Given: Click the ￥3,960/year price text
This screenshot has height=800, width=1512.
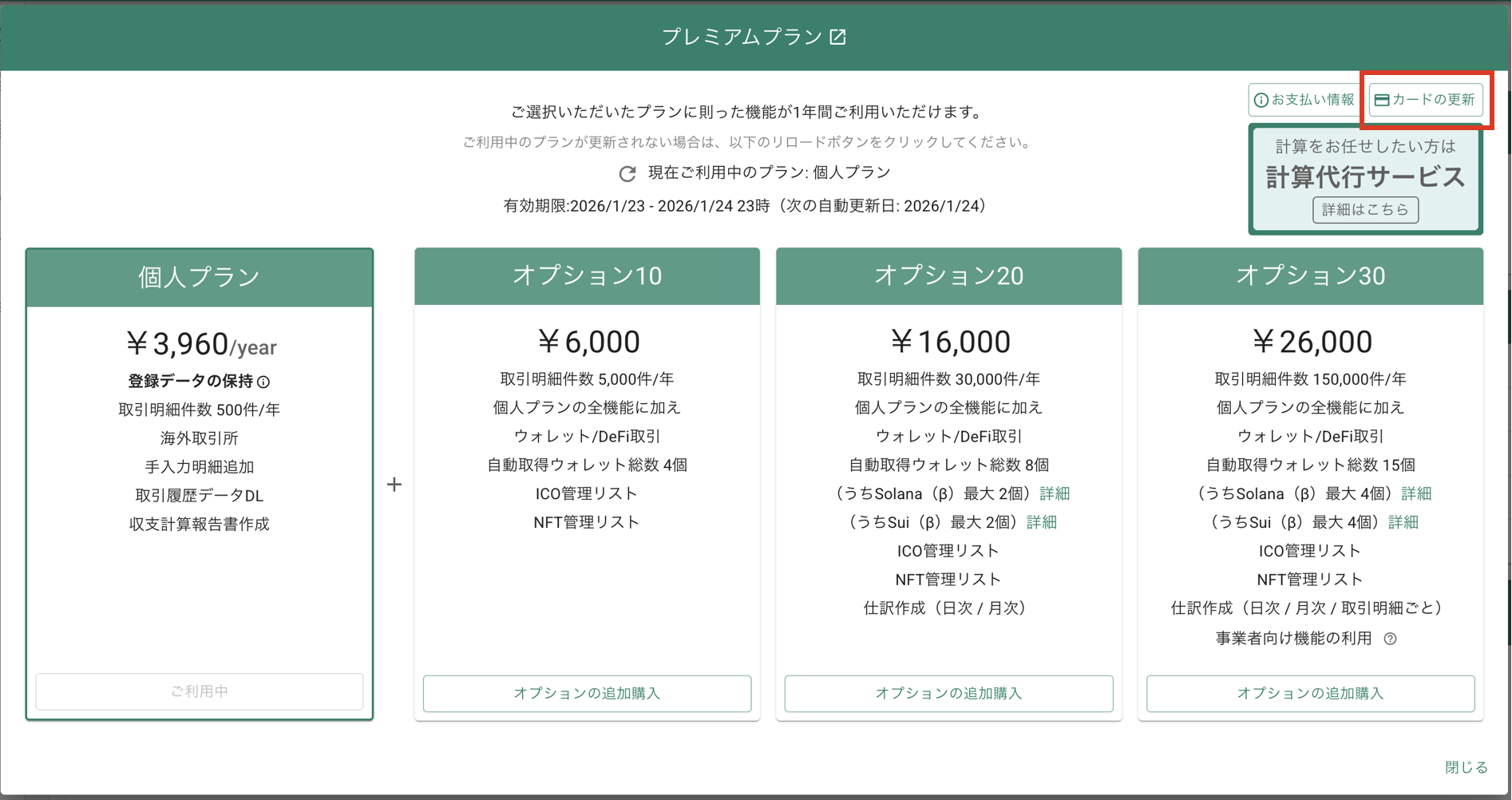Looking at the screenshot, I should pos(200,345).
